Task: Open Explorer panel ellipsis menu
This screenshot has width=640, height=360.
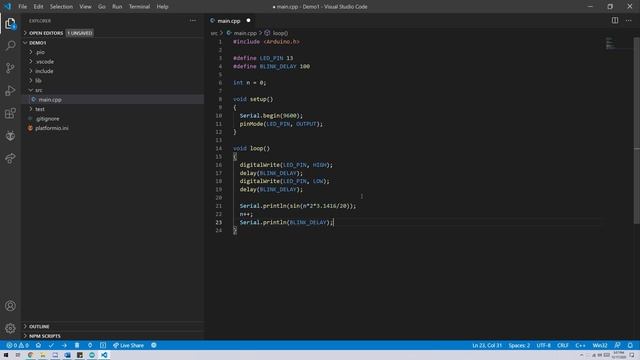Action: coord(193,20)
